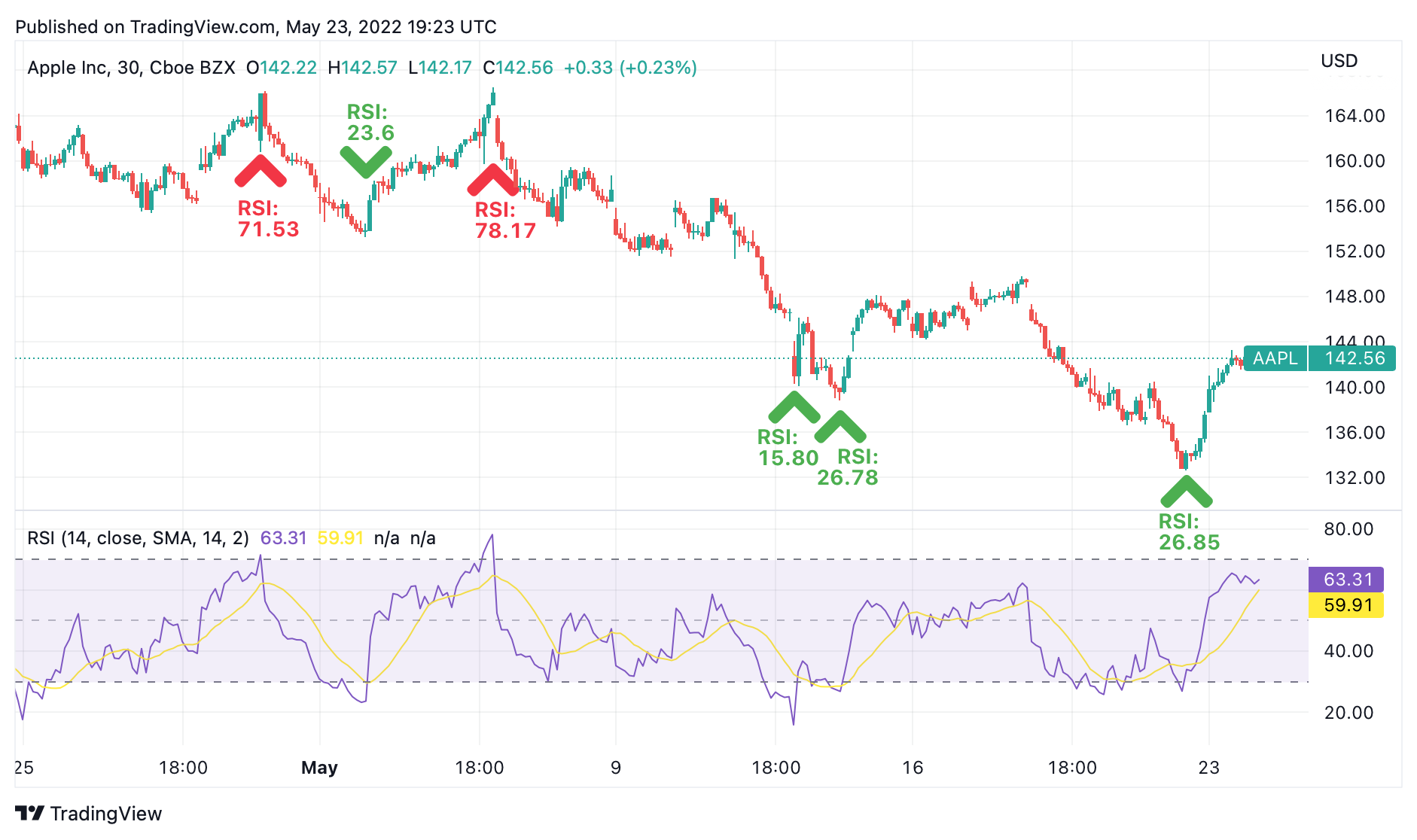Click the AAPL price label tag
Screen dimensions: 1417x840
pos(1275,358)
